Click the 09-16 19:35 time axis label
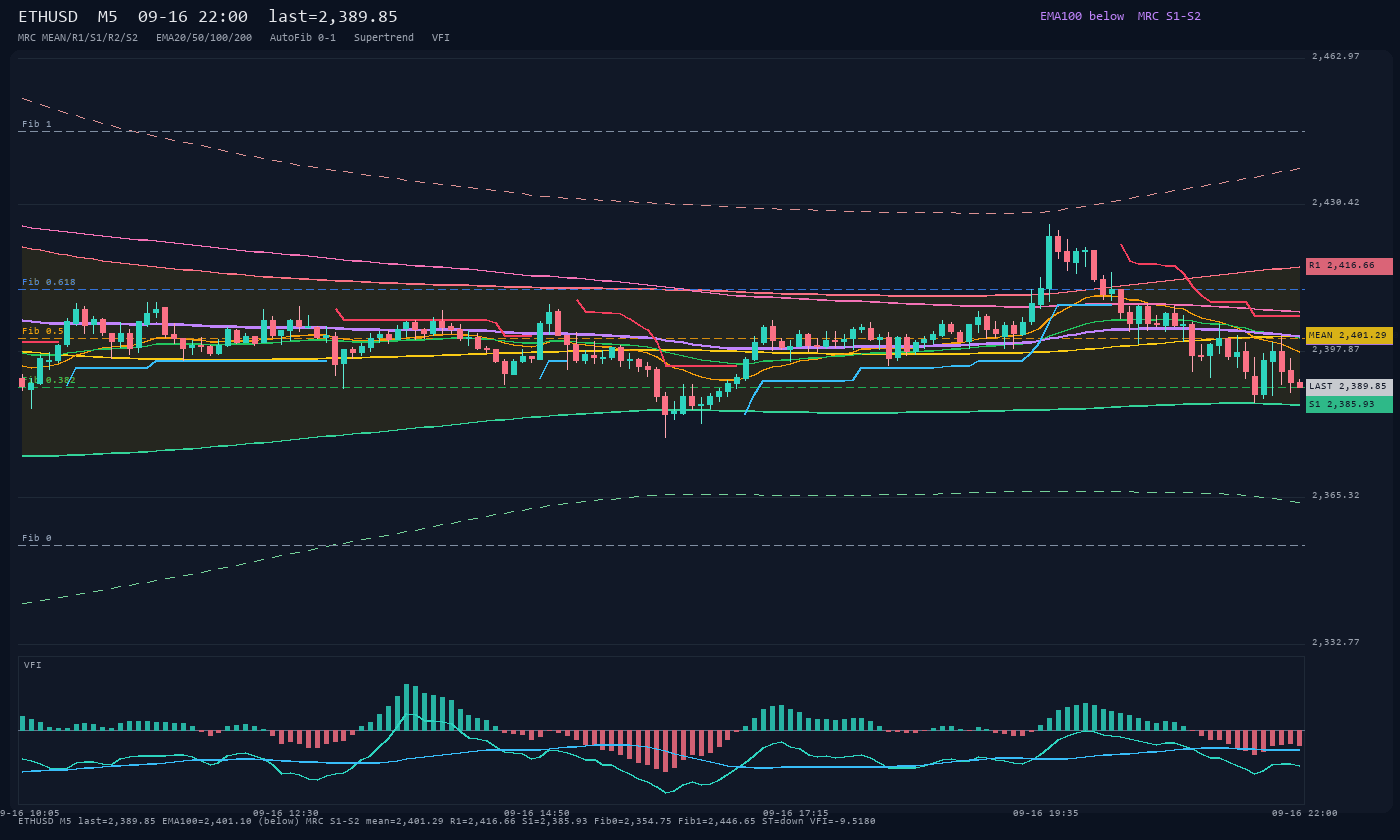The image size is (1400, 840). [x=1046, y=813]
